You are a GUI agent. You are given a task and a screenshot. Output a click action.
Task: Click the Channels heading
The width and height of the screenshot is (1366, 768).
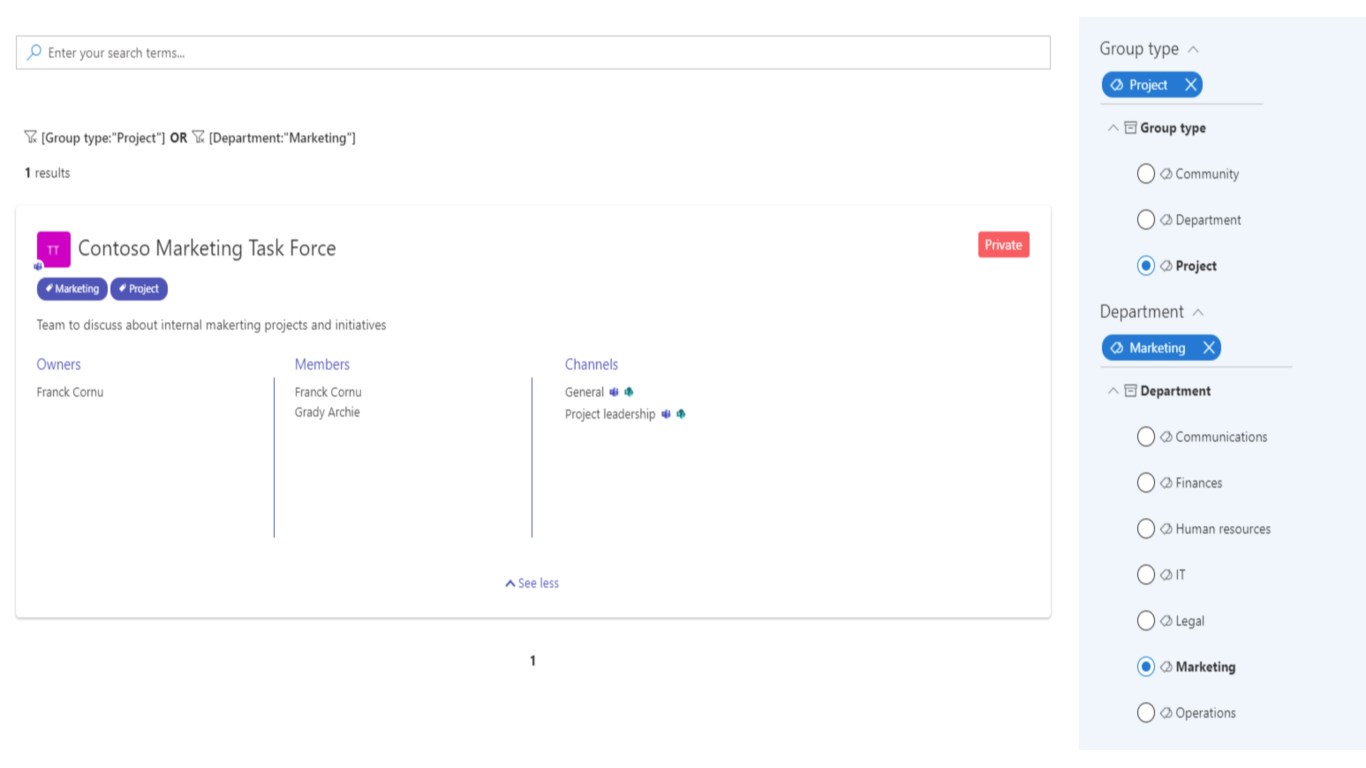pyautogui.click(x=591, y=364)
